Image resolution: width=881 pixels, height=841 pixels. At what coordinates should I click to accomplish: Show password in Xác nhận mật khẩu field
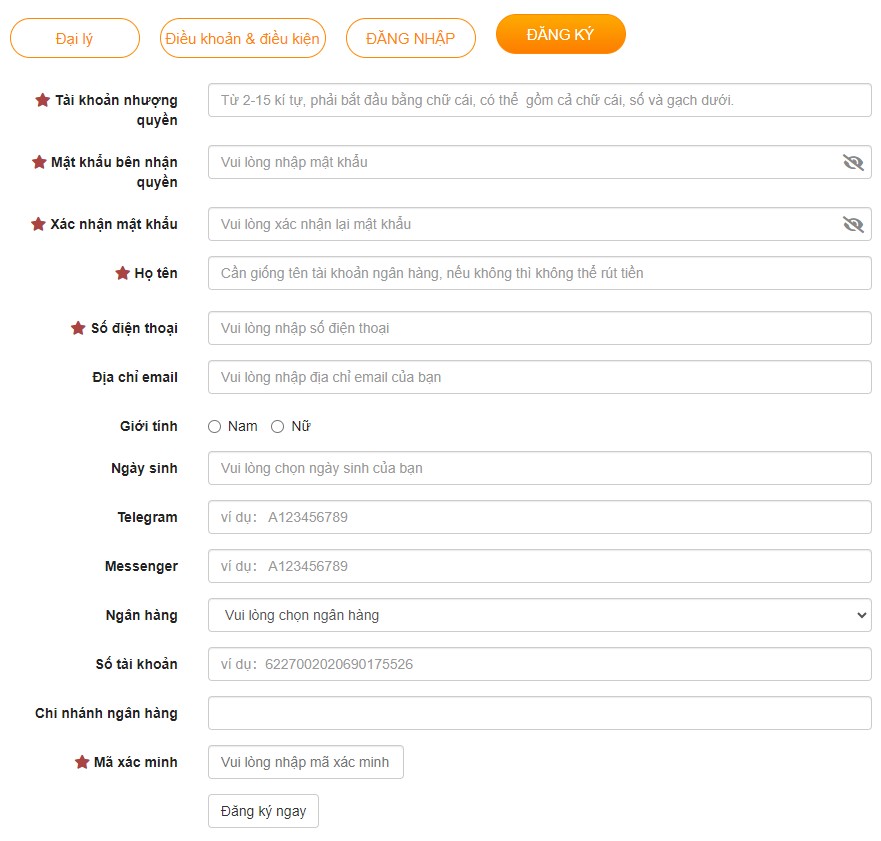852,224
